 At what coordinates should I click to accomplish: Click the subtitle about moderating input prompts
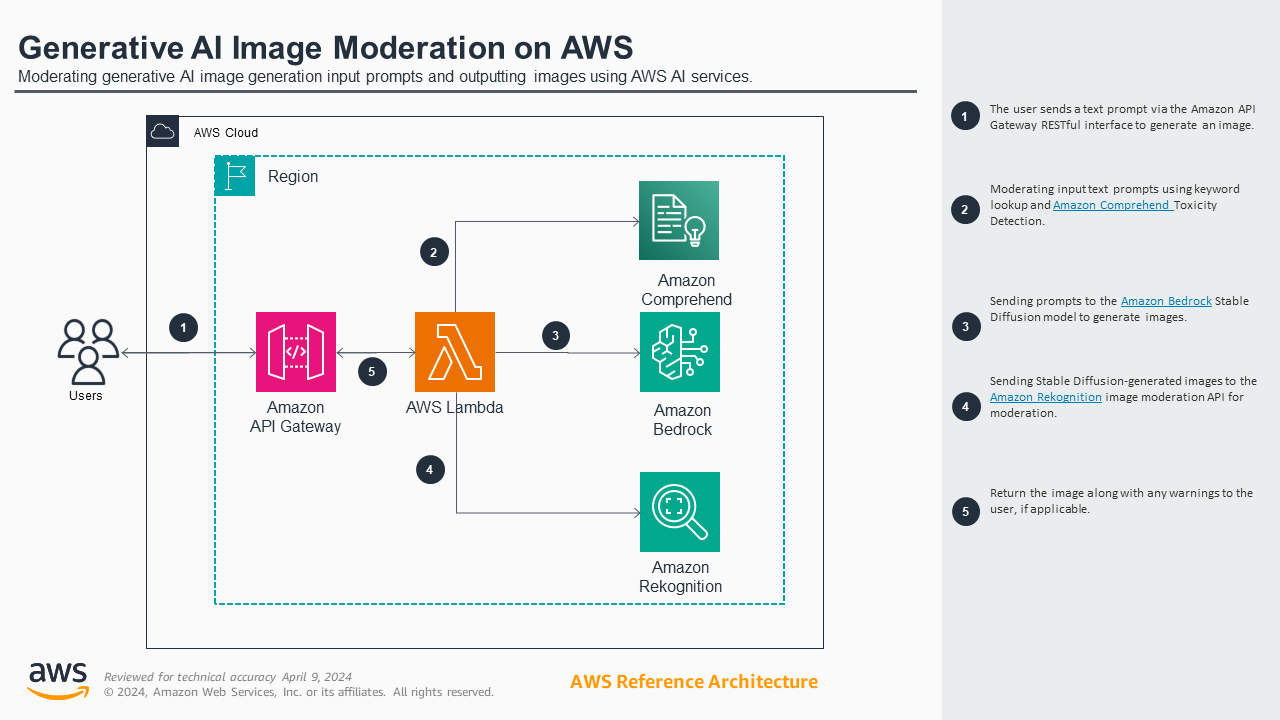385,76
